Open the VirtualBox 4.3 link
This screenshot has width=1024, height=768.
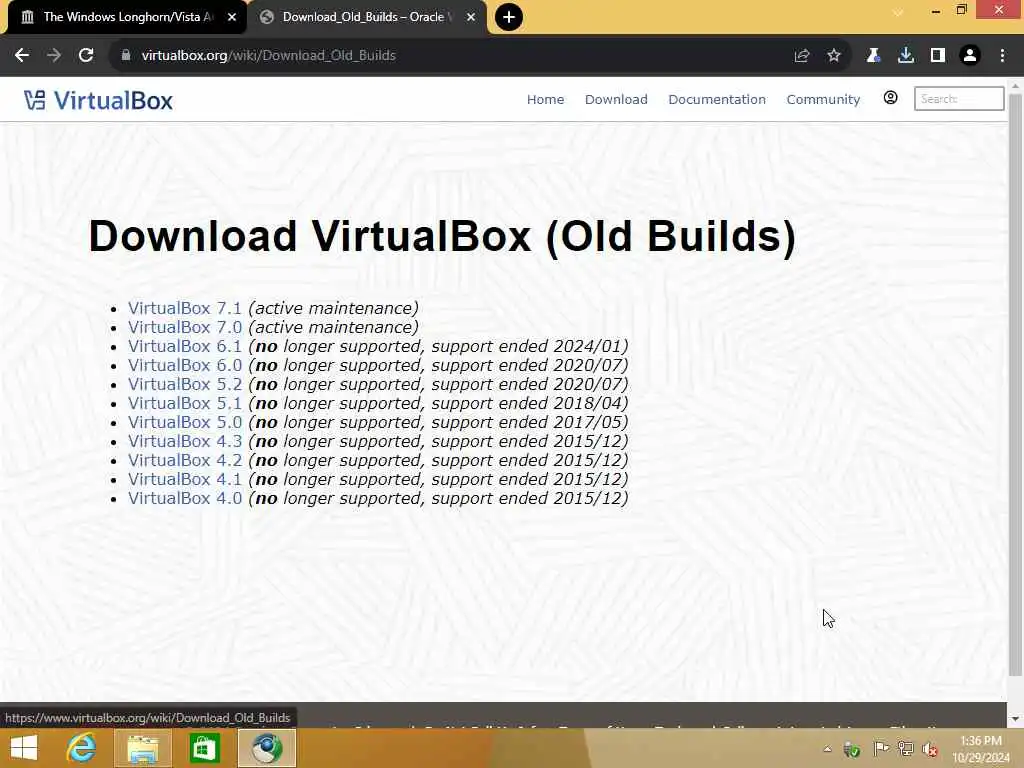pos(185,441)
